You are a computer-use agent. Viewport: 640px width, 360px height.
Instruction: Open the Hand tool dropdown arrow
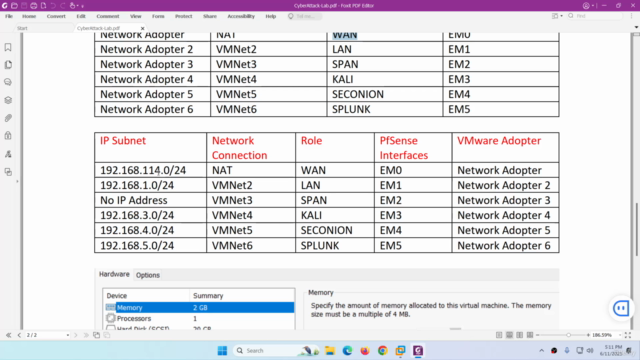[x=78, y=6]
